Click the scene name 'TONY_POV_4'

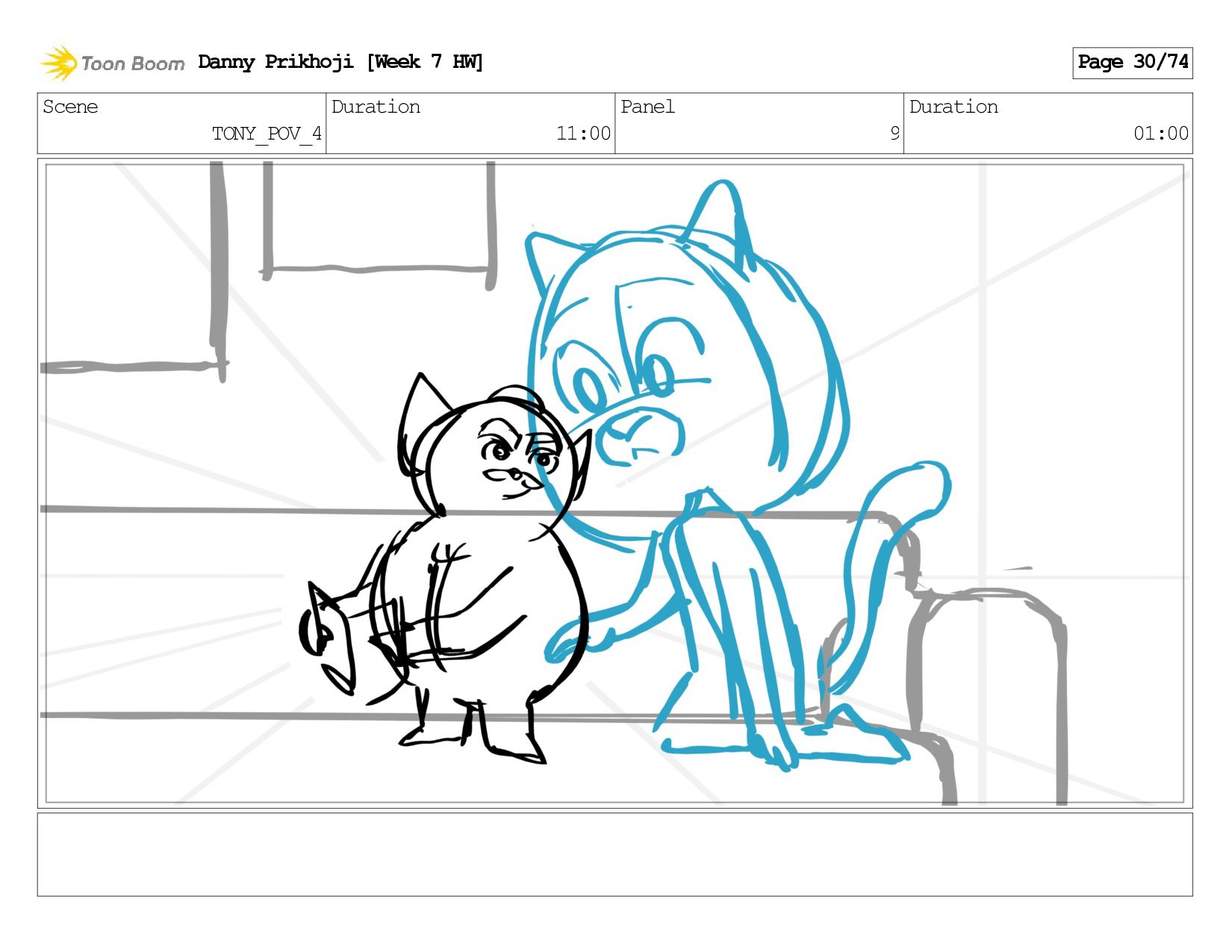[267, 134]
